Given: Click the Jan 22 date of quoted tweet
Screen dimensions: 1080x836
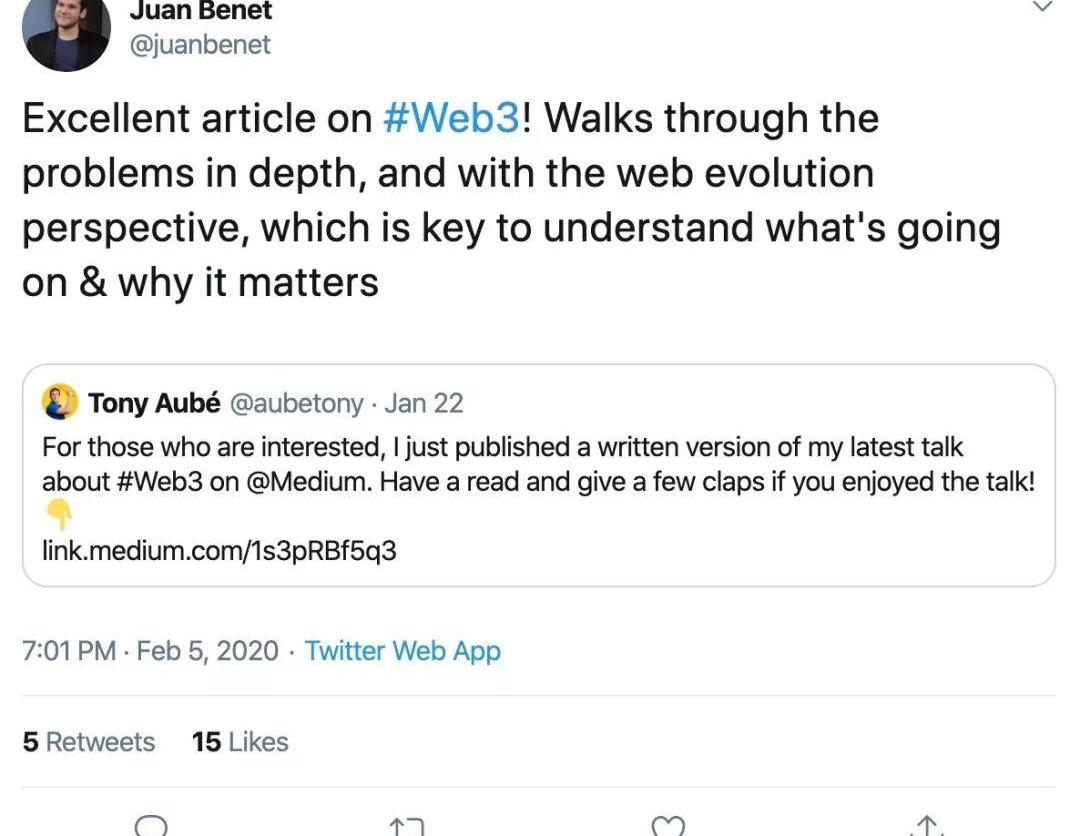Looking at the screenshot, I should pyautogui.click(x=424, y=403).
